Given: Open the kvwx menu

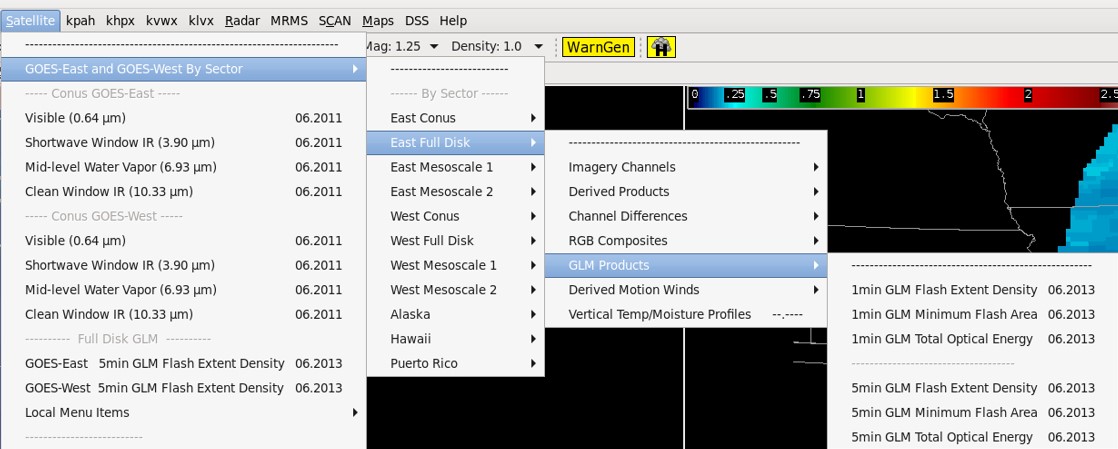Looking at the screenshot, I should coord(161,21).
